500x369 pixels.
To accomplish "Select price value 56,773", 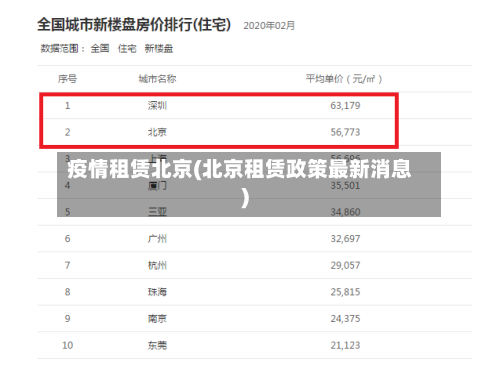I will [x=345, y=132].
